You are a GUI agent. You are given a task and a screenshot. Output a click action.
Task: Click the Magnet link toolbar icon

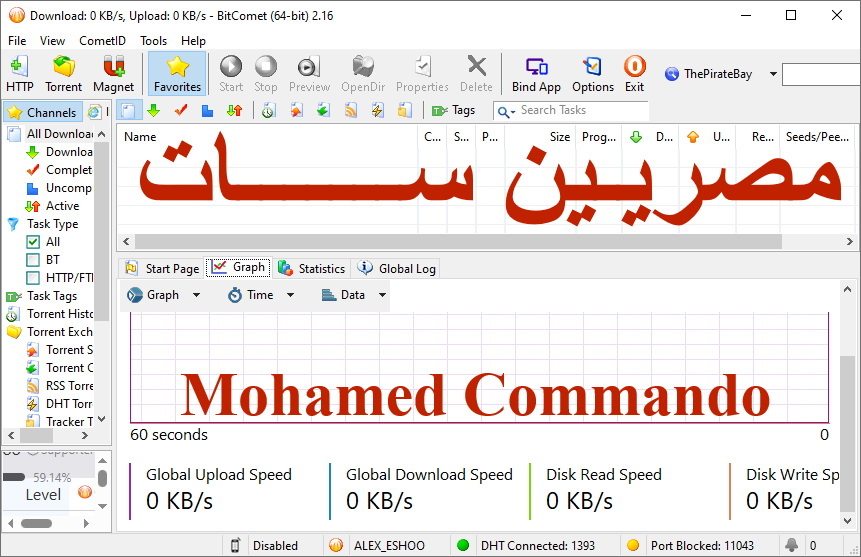coord(113,74)
